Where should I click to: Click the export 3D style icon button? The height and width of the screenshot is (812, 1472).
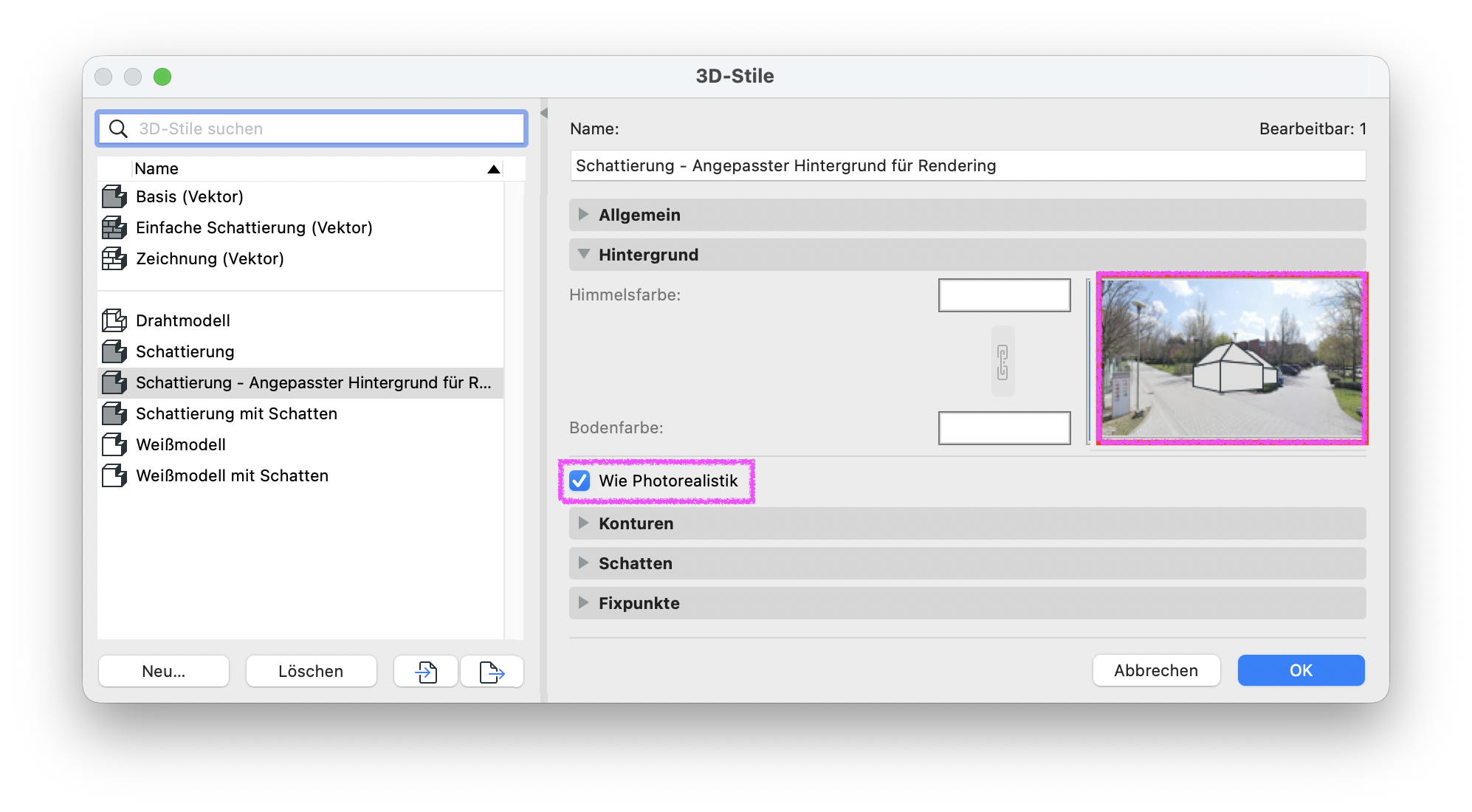click(x=492, y=672)
